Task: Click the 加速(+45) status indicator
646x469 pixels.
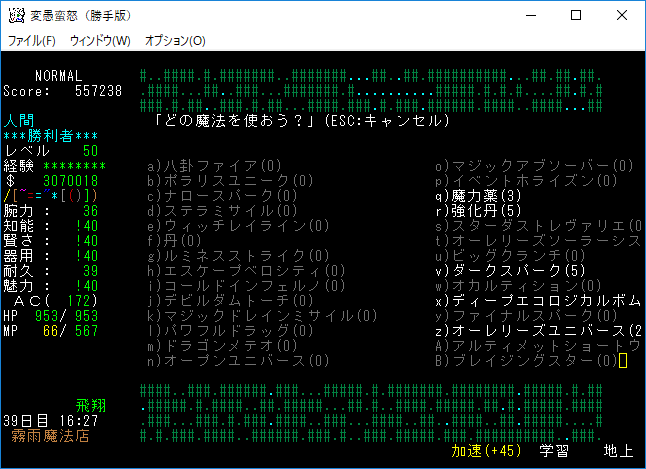Action: [487, 451]
